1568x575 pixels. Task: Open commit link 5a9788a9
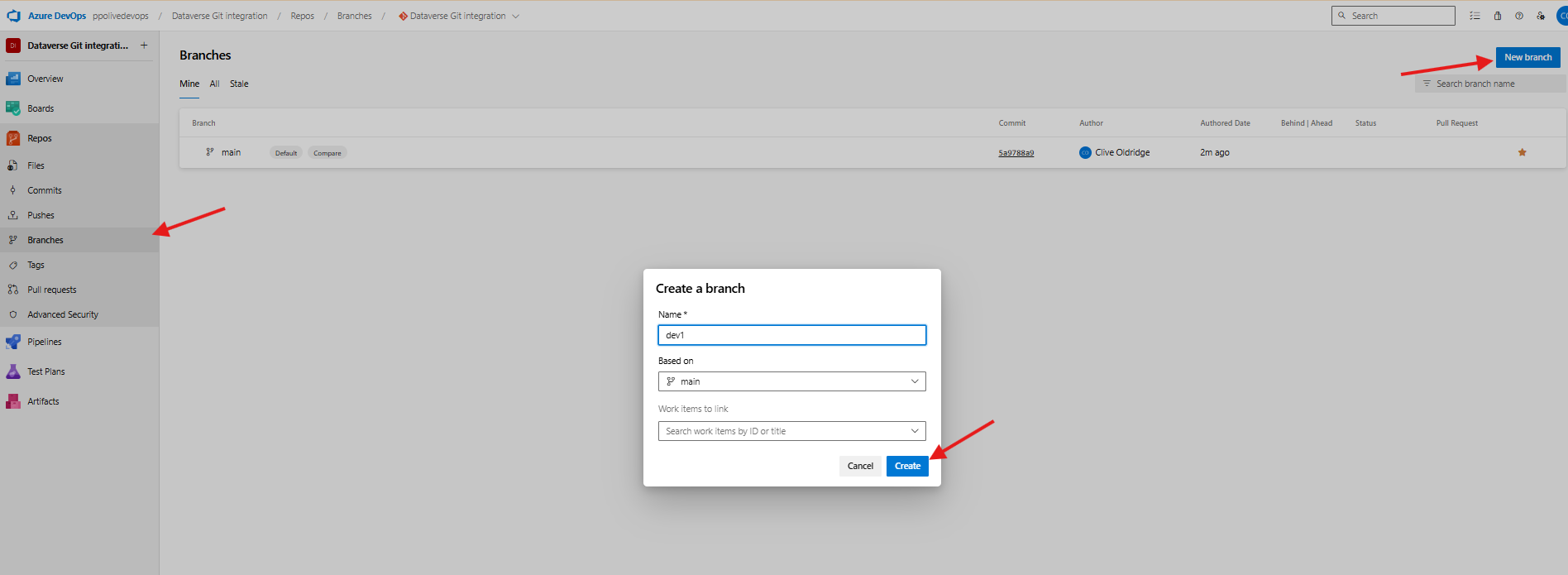1016,153
